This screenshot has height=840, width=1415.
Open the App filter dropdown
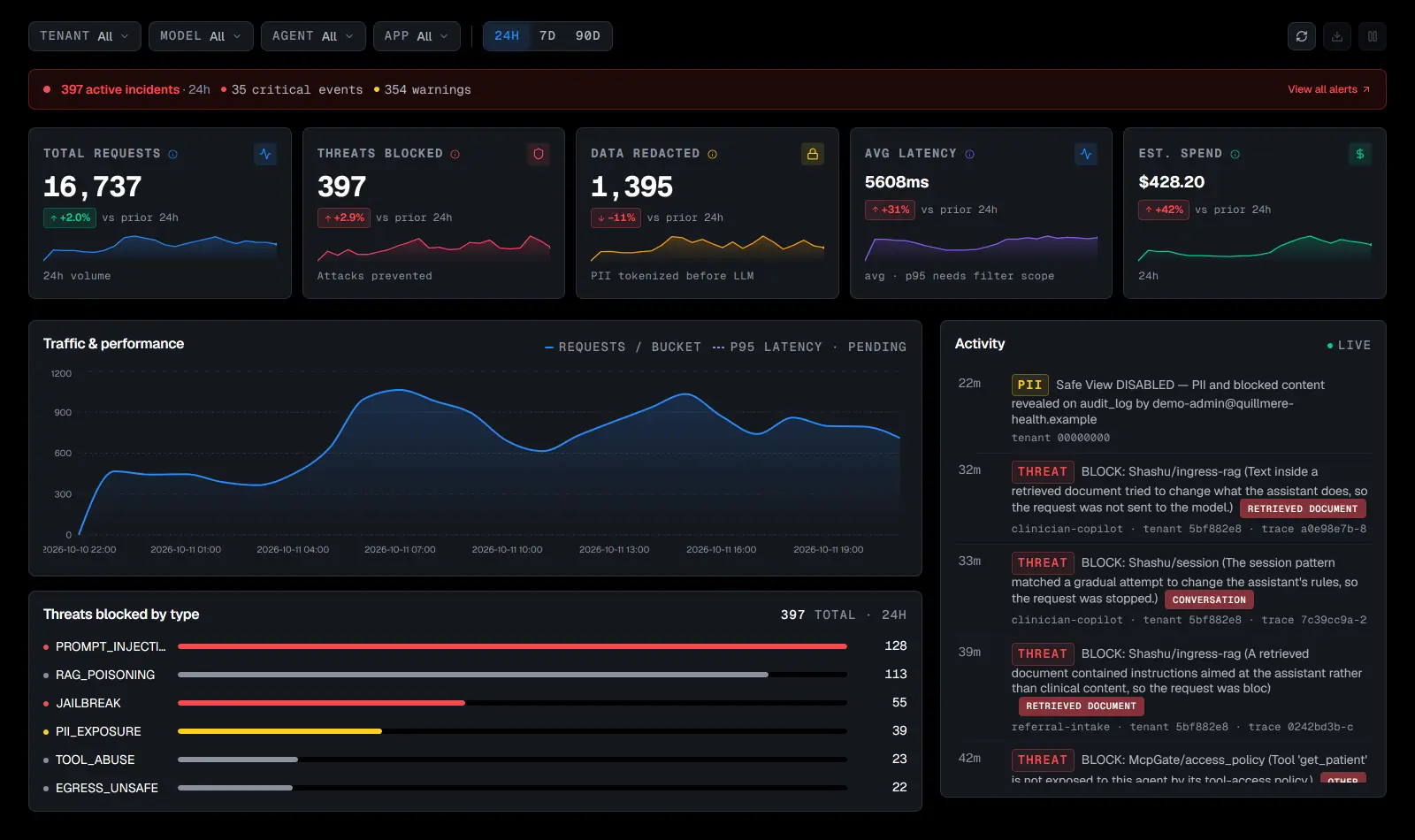click(417, 36)
